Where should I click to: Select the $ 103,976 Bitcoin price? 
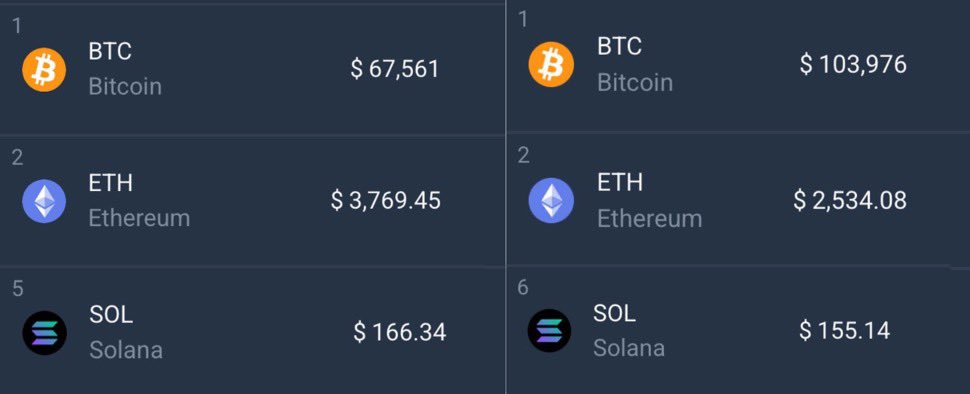point(853,64)
